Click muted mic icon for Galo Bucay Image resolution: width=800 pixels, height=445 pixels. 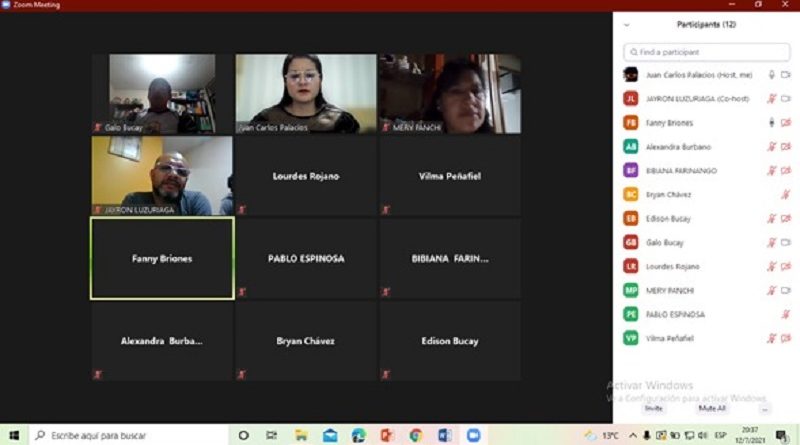tap(771, 243)
